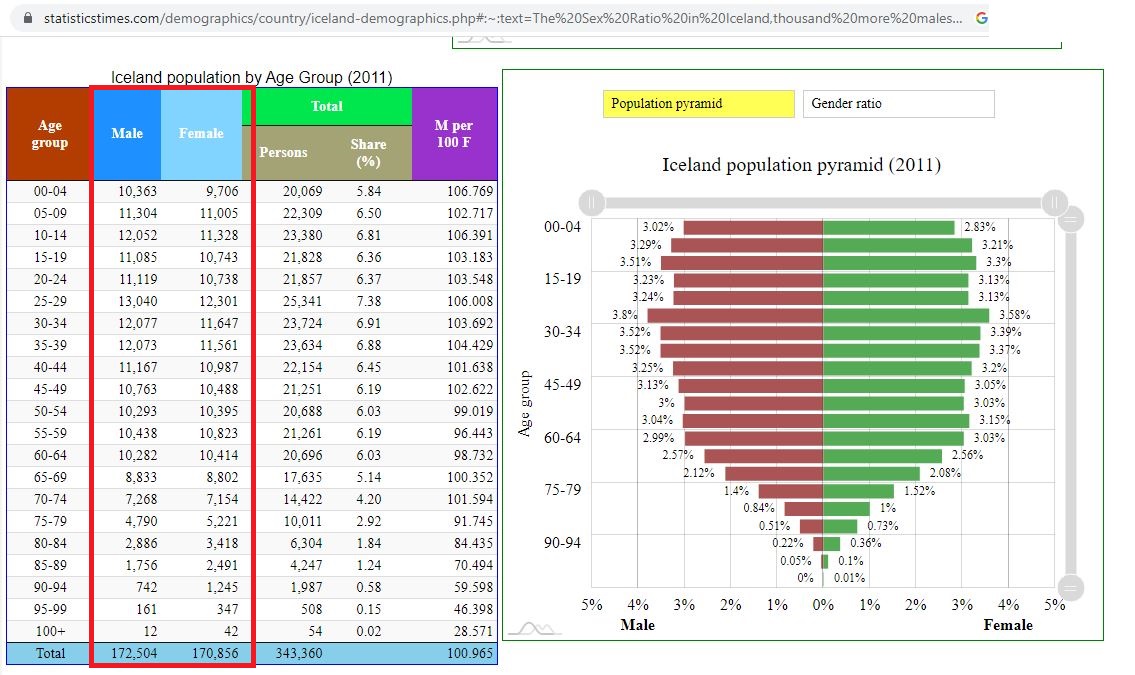Click the Age group column header
The width and height of the screenshot is (1135, 675).
(x=49, y=134)
